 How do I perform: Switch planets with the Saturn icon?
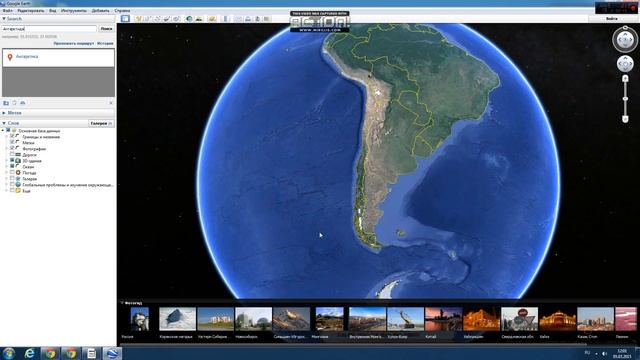pyautogui.click(x=212, y=18)
